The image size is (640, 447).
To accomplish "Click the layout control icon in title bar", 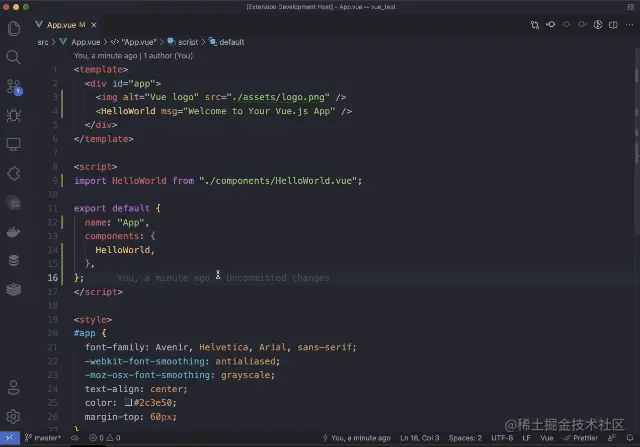I will coord(630,7).
